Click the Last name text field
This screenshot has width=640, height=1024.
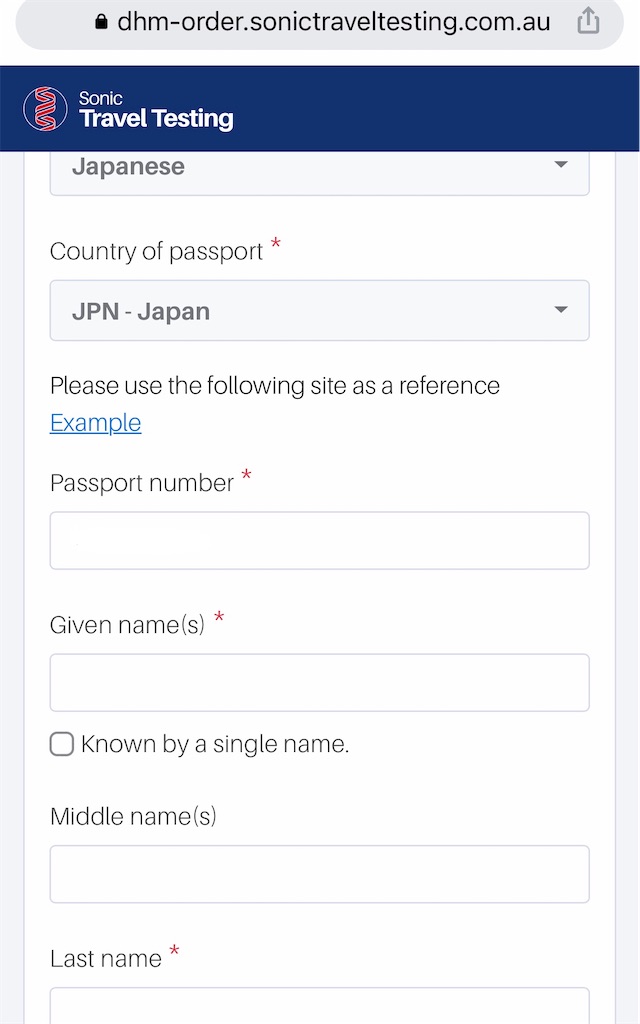click(319, 1006)
